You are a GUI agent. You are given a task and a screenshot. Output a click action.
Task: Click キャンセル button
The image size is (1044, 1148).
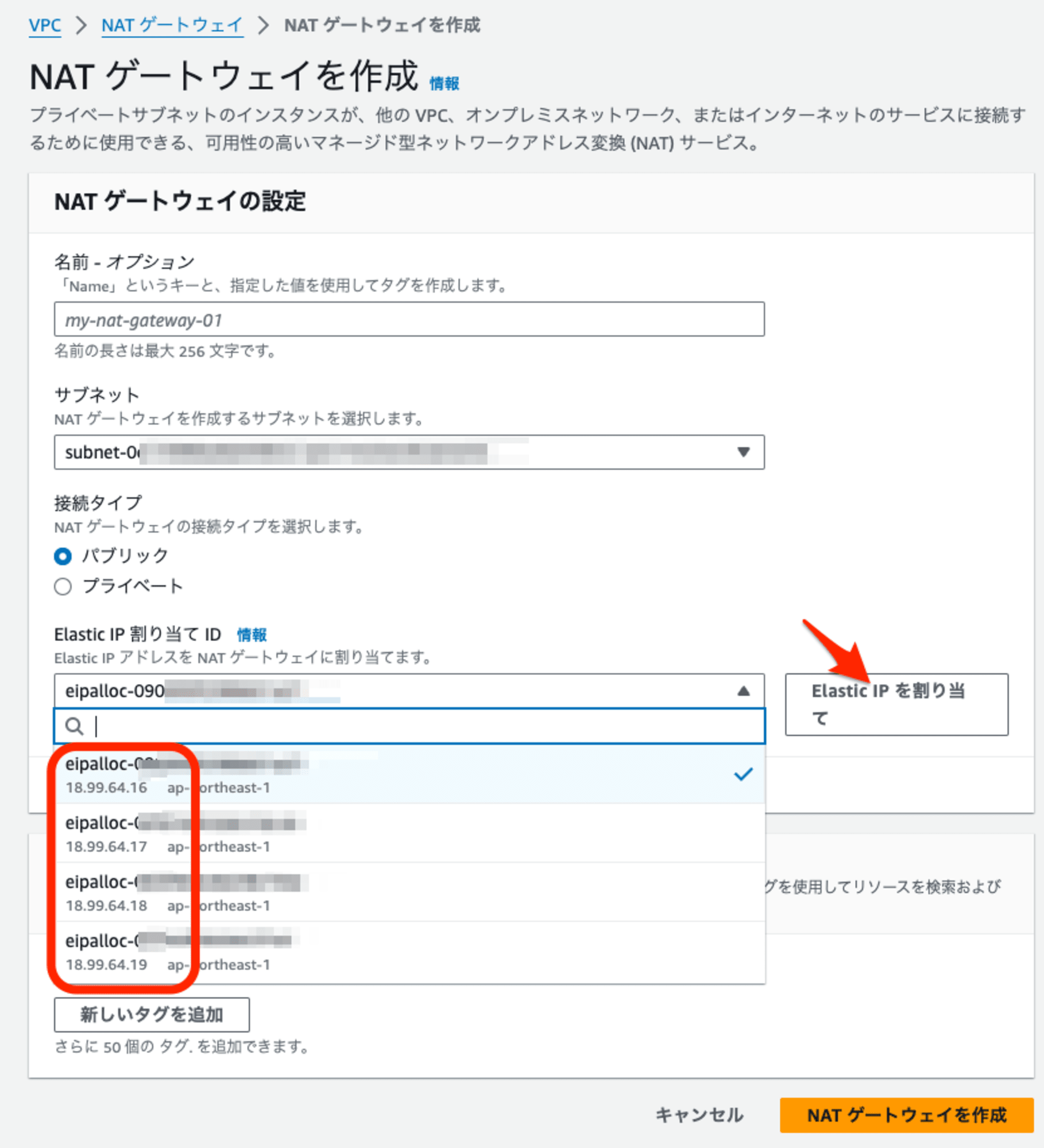(699, 1115)
